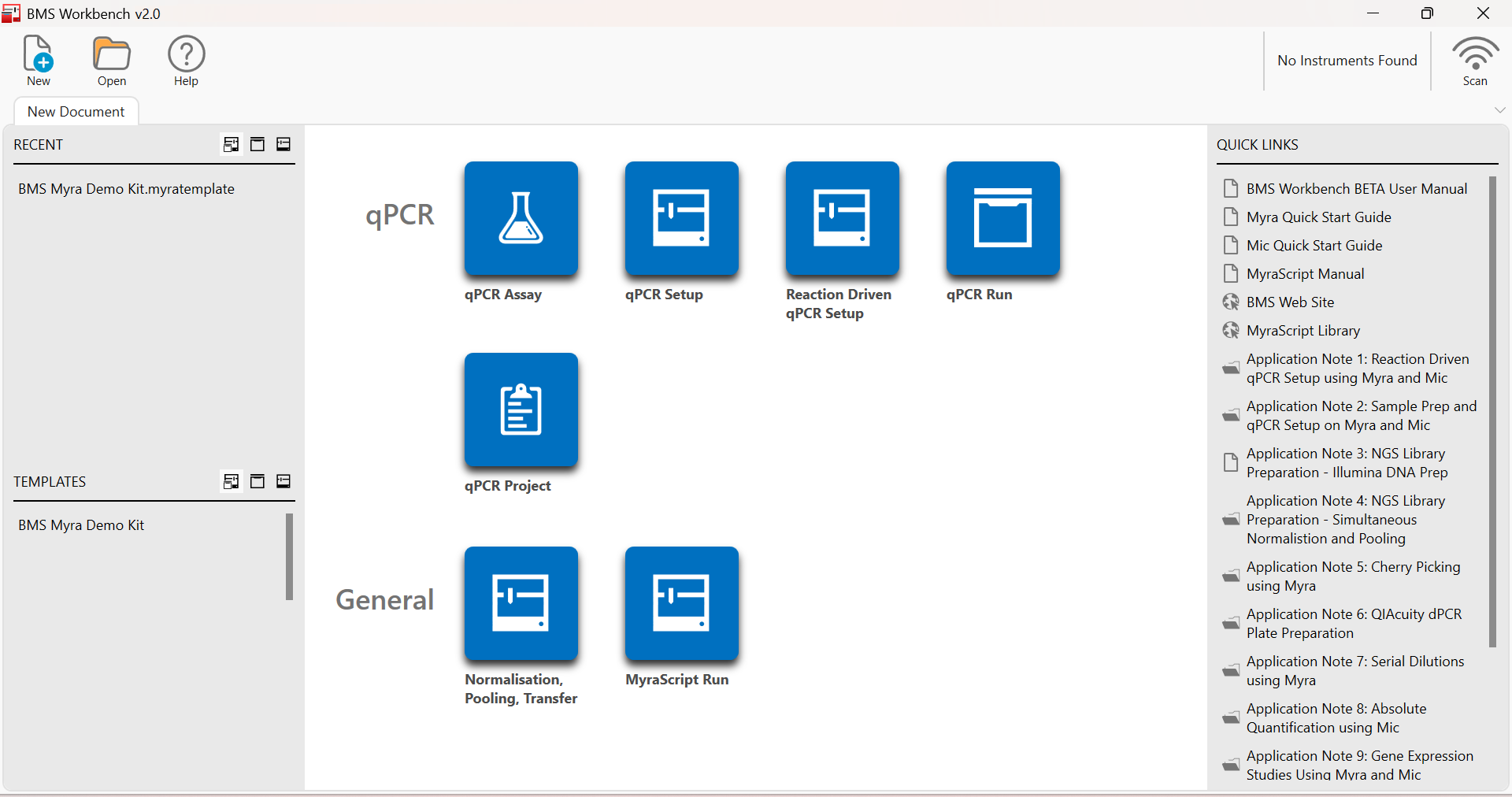Click the folder icon beside Application Note 5
The height and width of the screenshot is (797, 1512).
(x=1231, y=576)
